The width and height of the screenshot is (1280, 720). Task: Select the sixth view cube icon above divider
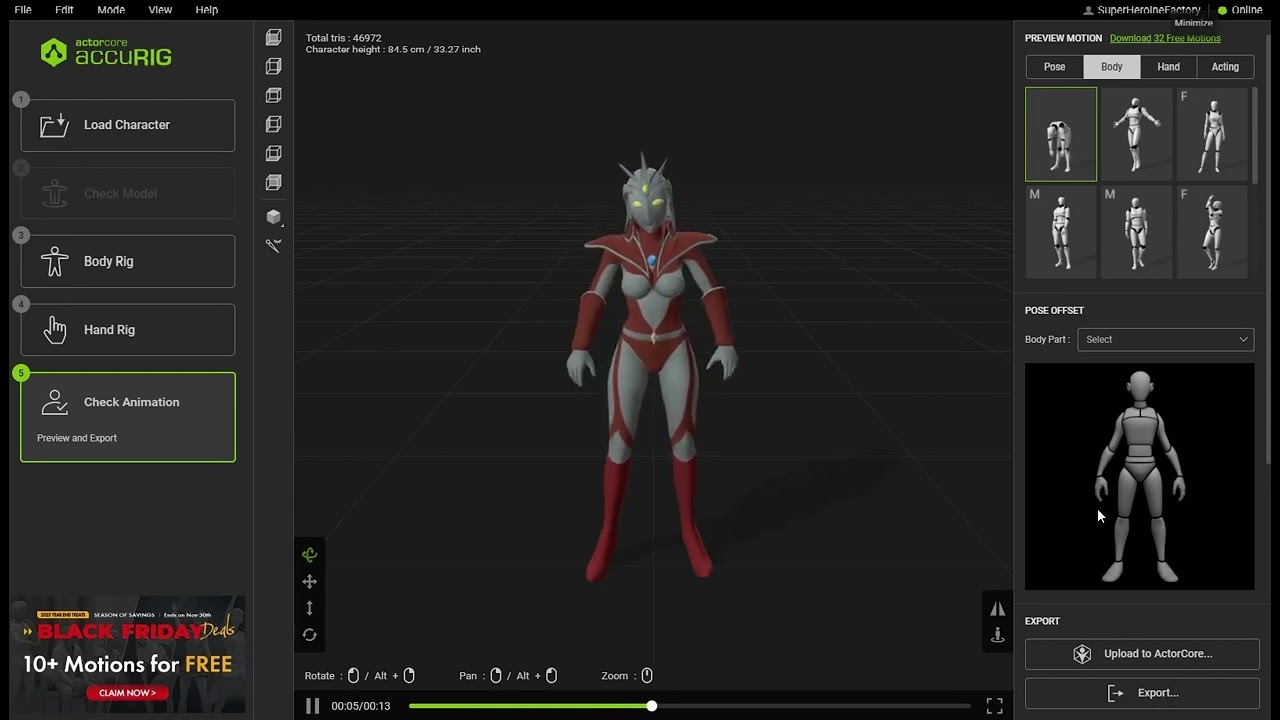coord(273,182)
